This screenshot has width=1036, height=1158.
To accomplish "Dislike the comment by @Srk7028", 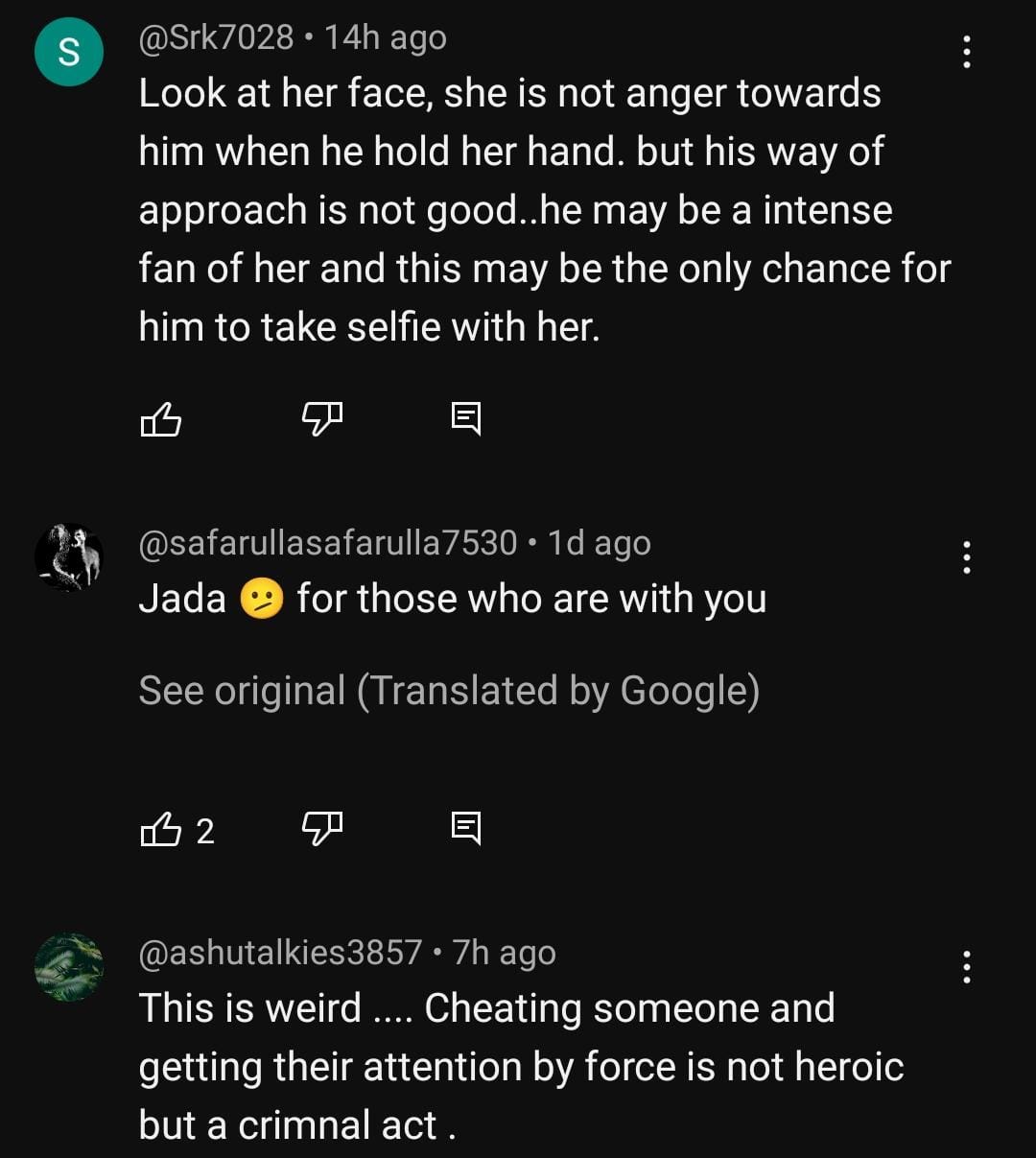I will pos(322,418).
